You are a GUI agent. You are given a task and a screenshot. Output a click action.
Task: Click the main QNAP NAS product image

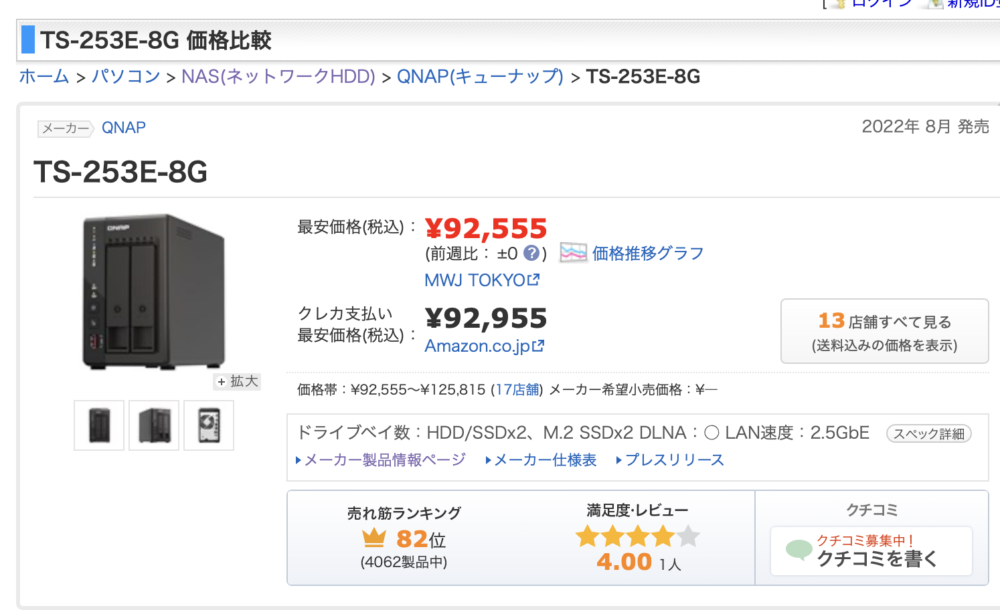click(154, 295)
